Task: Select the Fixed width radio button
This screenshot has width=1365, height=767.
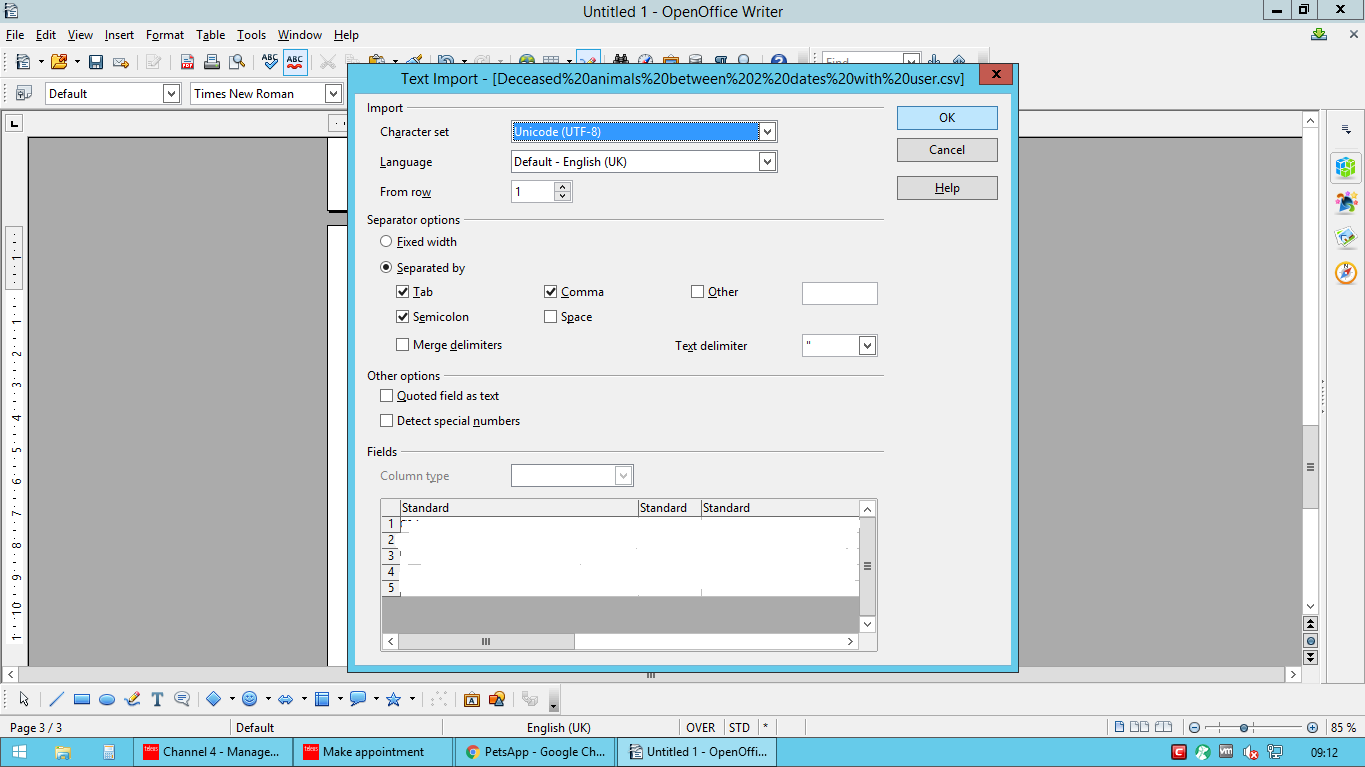Action: (x=386, y=241)
